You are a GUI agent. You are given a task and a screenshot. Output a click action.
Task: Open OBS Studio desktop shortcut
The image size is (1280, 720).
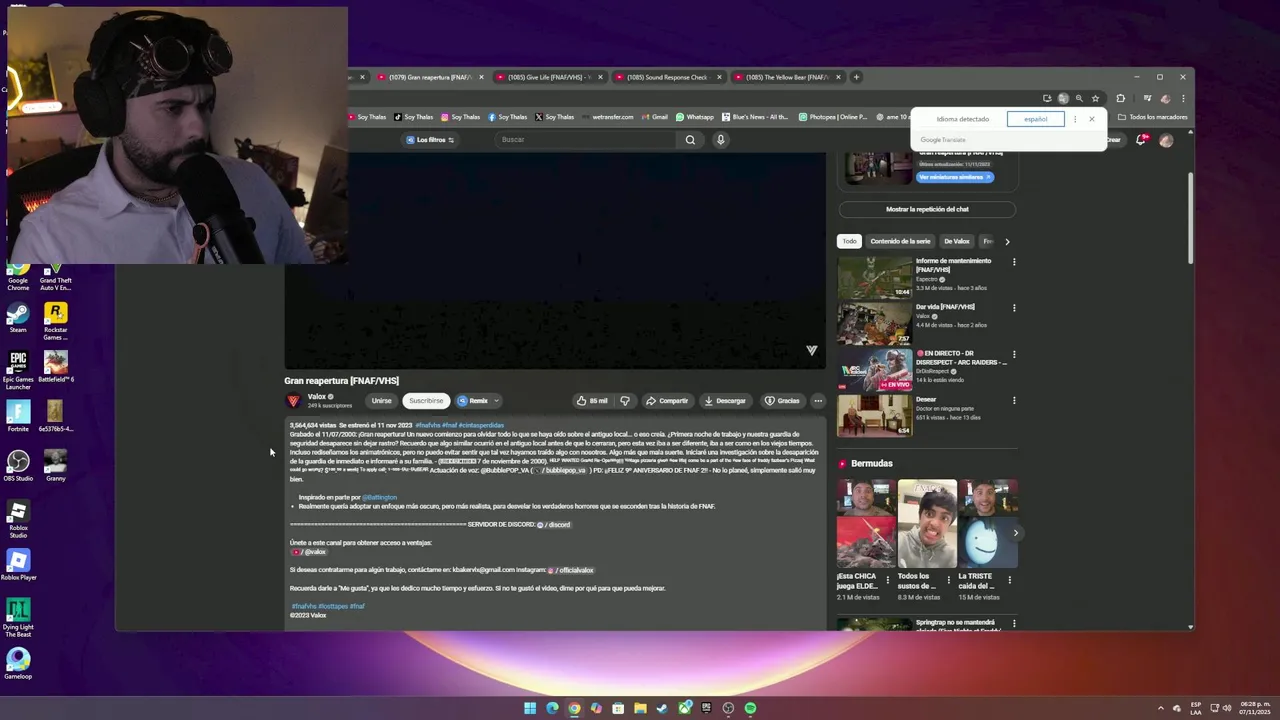[18, 466]
